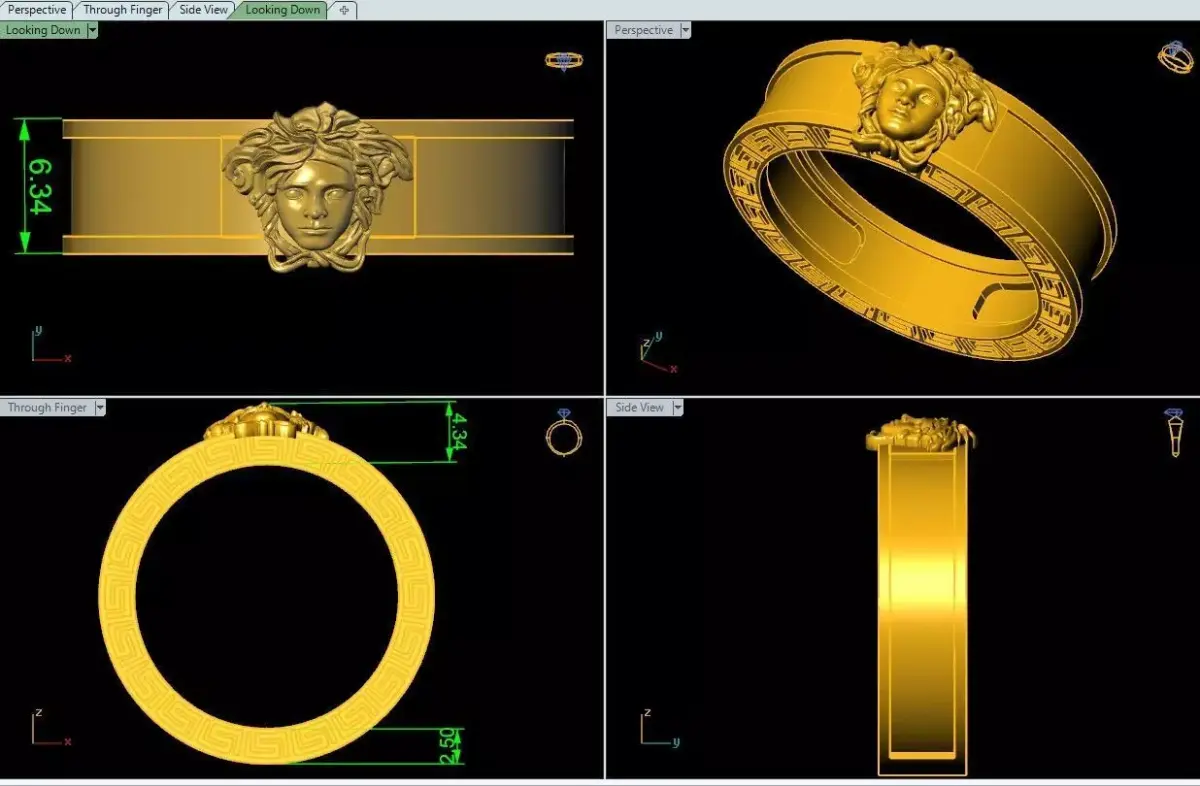Viewport: 1200px width, 786px height.
Task: Open the Side View viewport title dropdown arrow
Action: pyautogui.click(x=677, y=407)
